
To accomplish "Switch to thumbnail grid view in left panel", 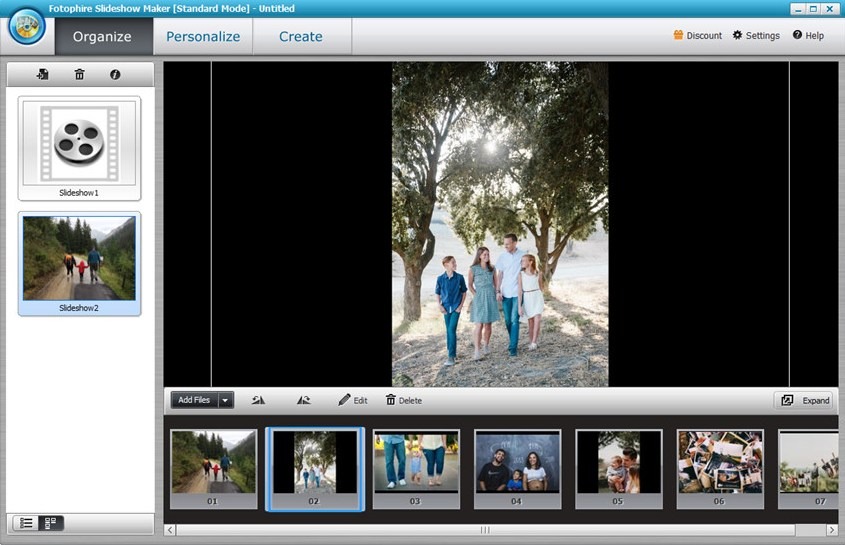I will coord(51,522).
